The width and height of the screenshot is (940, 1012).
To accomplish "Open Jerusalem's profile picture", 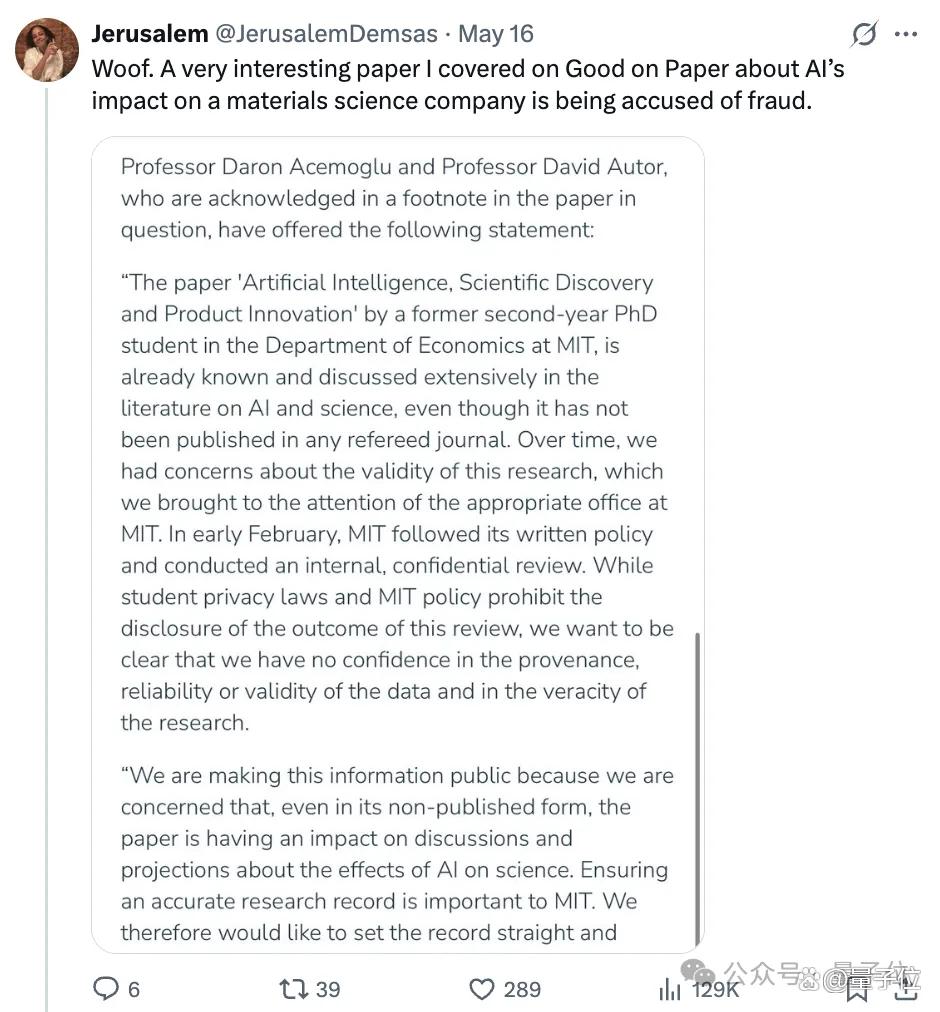I will click(x=46, y=50).
